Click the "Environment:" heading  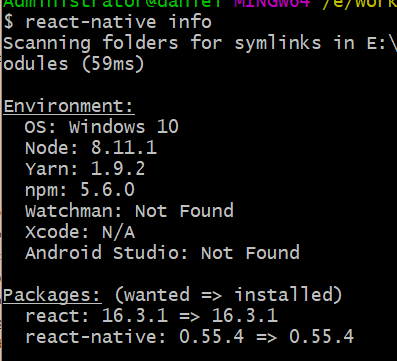(x=68, y=106)
